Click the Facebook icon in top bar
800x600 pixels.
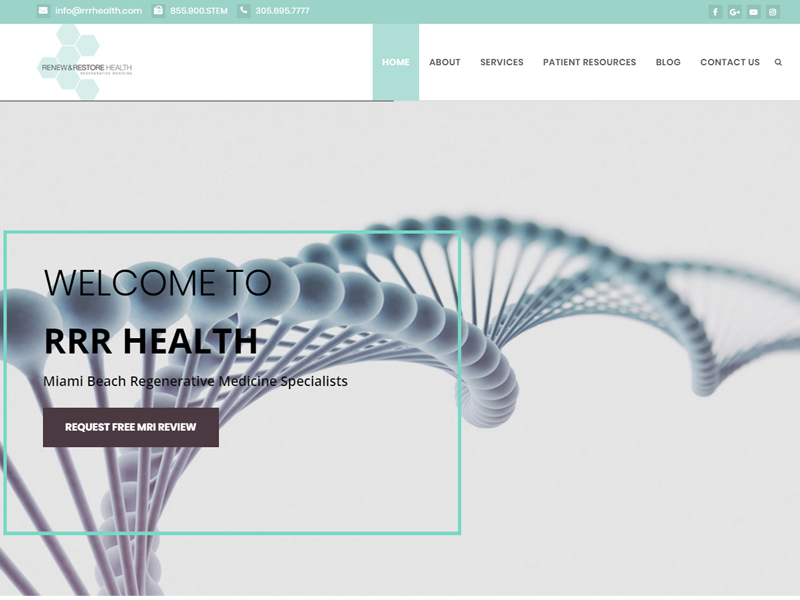click(x=715, y=12)
